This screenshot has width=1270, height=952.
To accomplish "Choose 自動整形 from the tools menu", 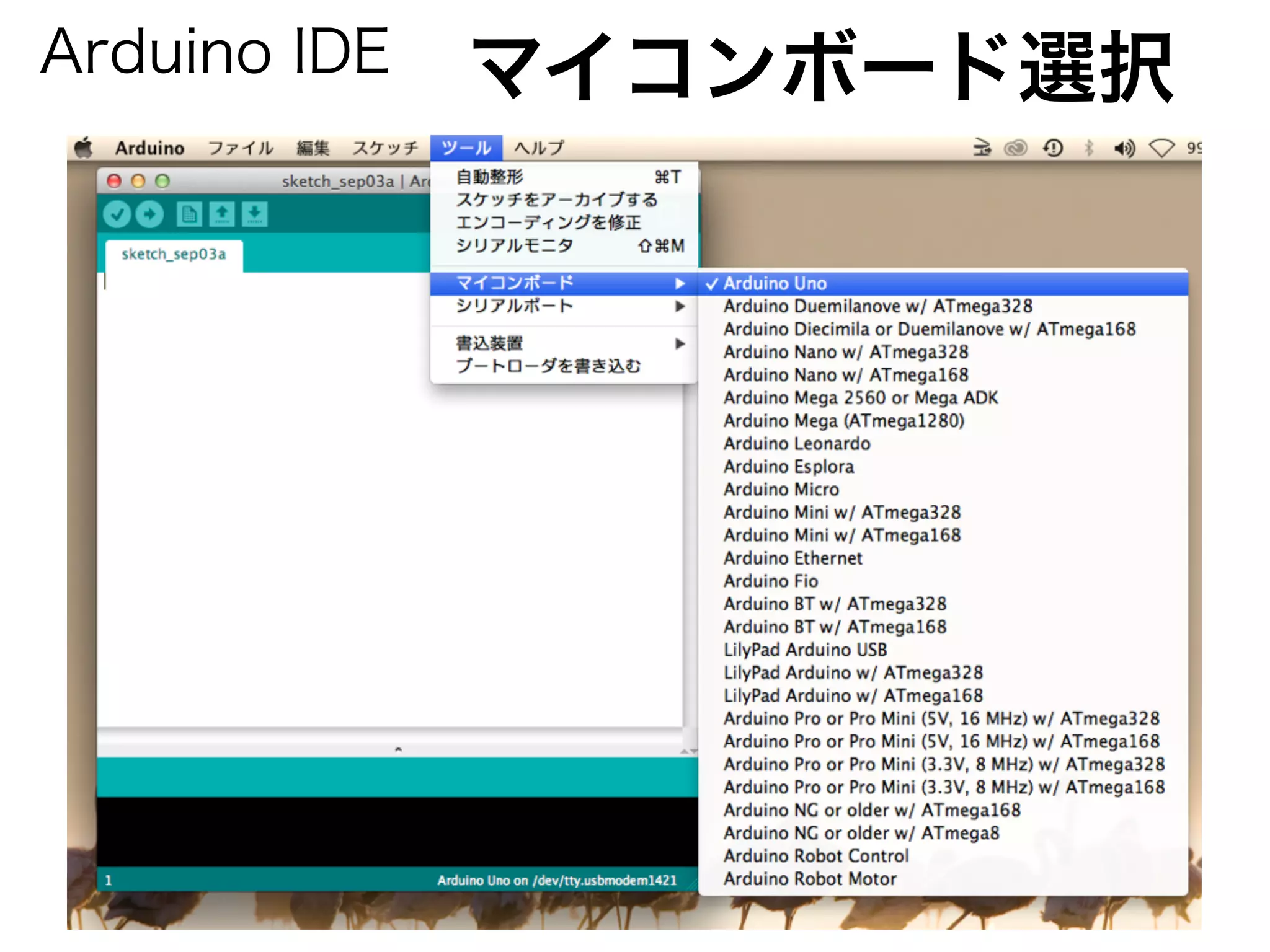I will pos(564,177).
